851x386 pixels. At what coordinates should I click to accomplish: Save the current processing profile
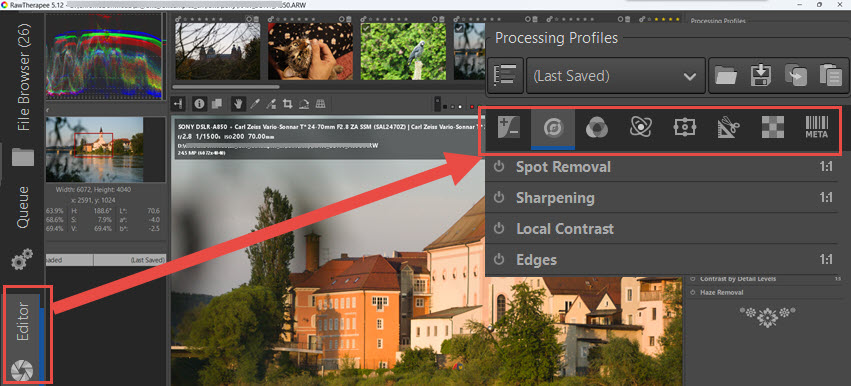(761, 76)
